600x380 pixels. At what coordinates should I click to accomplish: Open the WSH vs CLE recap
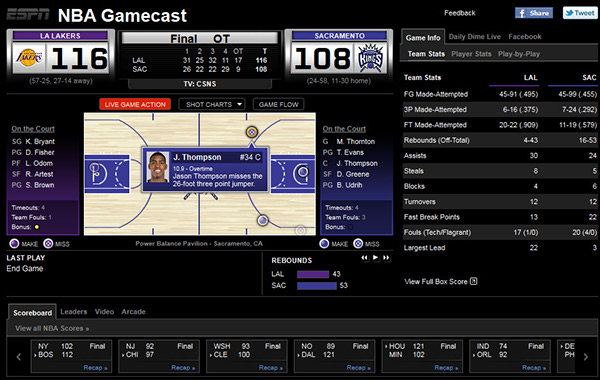tap(271, 367)
